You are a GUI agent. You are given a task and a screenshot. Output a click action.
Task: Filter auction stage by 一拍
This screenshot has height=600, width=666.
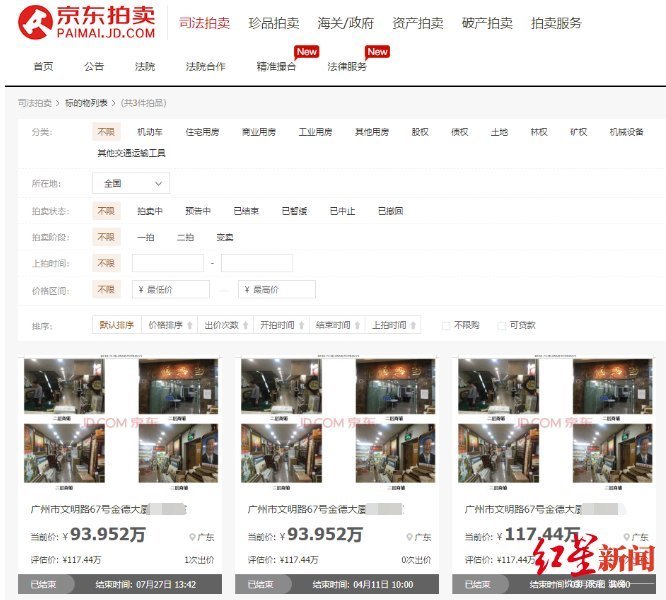click(x=146, y=237)
